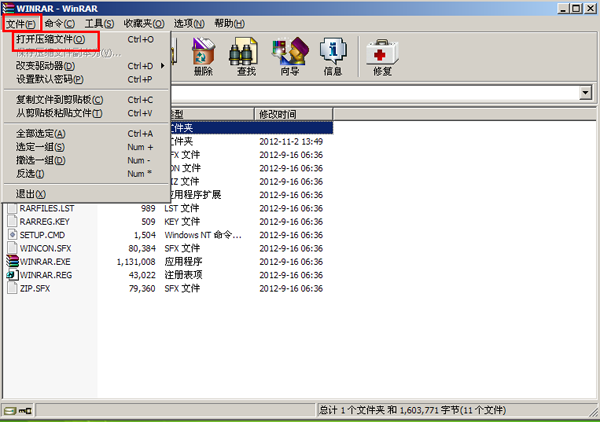Image resolution: width=600 pixels, height=422 pixels.
Task: Click the 修复 (Repair) first-aid icon
Action: click(382, 56)
